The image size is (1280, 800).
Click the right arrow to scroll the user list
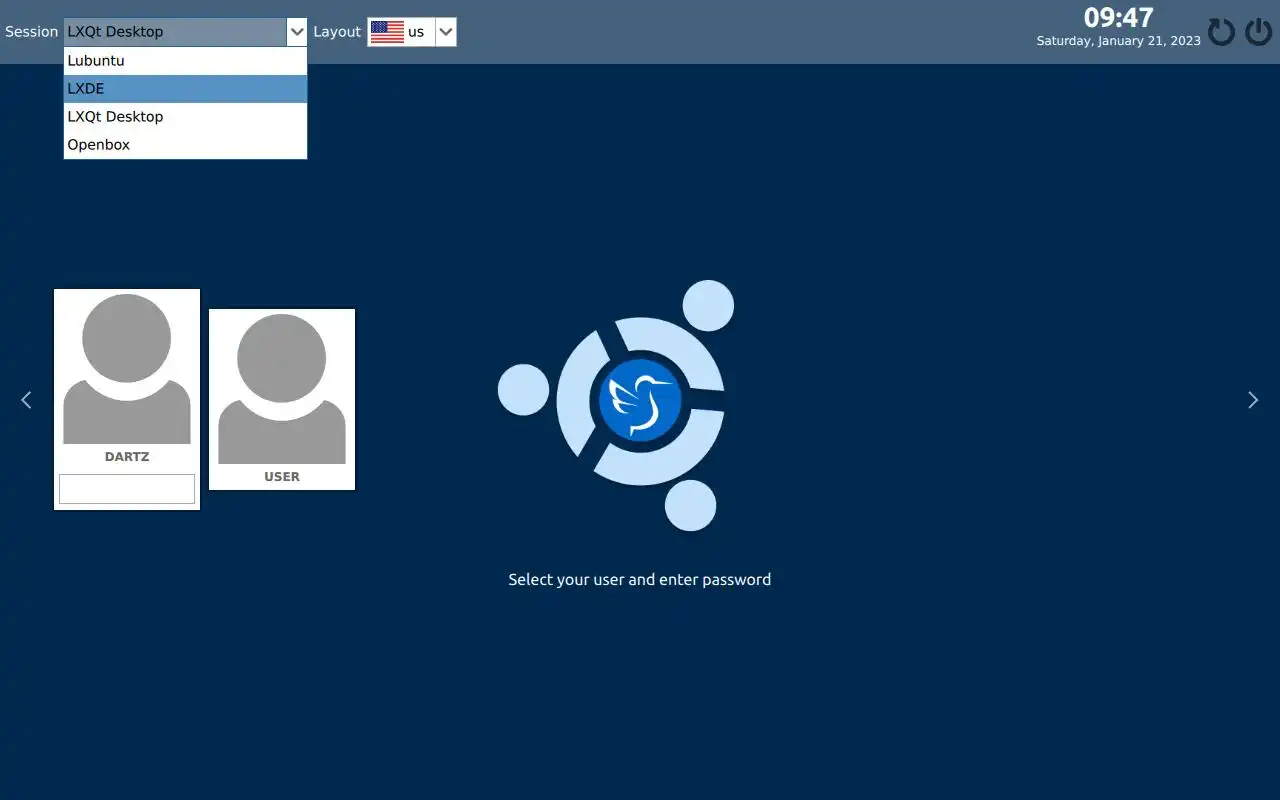1253,400
